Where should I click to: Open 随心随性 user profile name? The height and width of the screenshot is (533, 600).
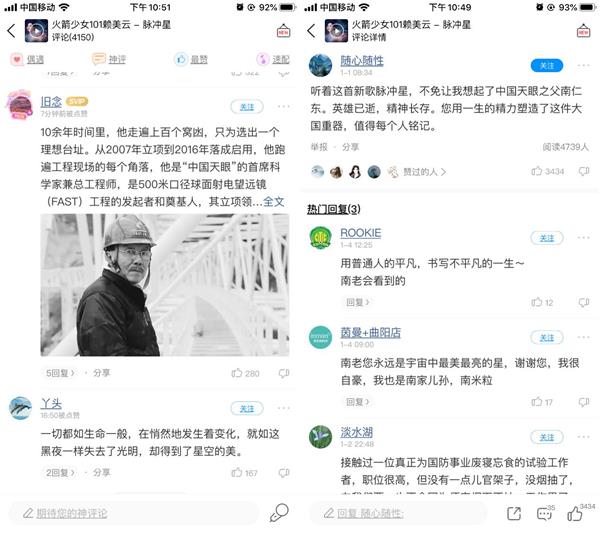click(x=362, y=60)
